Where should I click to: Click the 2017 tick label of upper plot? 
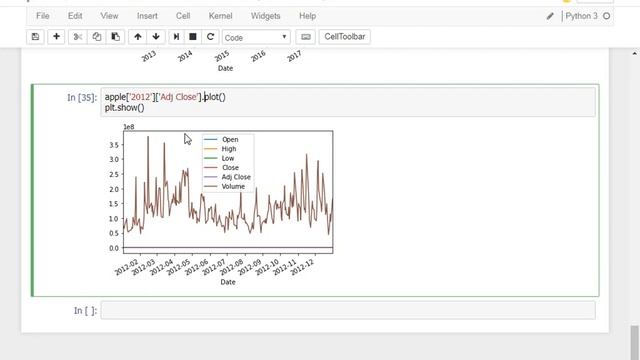pos(294,56)
